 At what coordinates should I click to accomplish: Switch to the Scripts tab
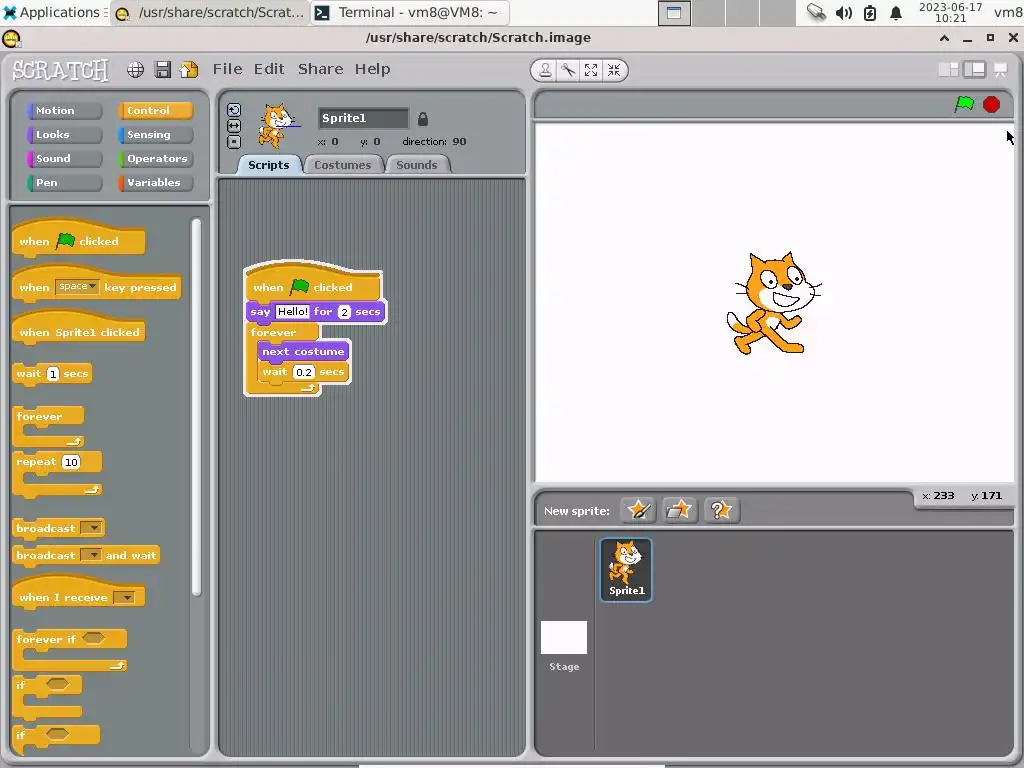pyautogui.click(x=268, y=165)
